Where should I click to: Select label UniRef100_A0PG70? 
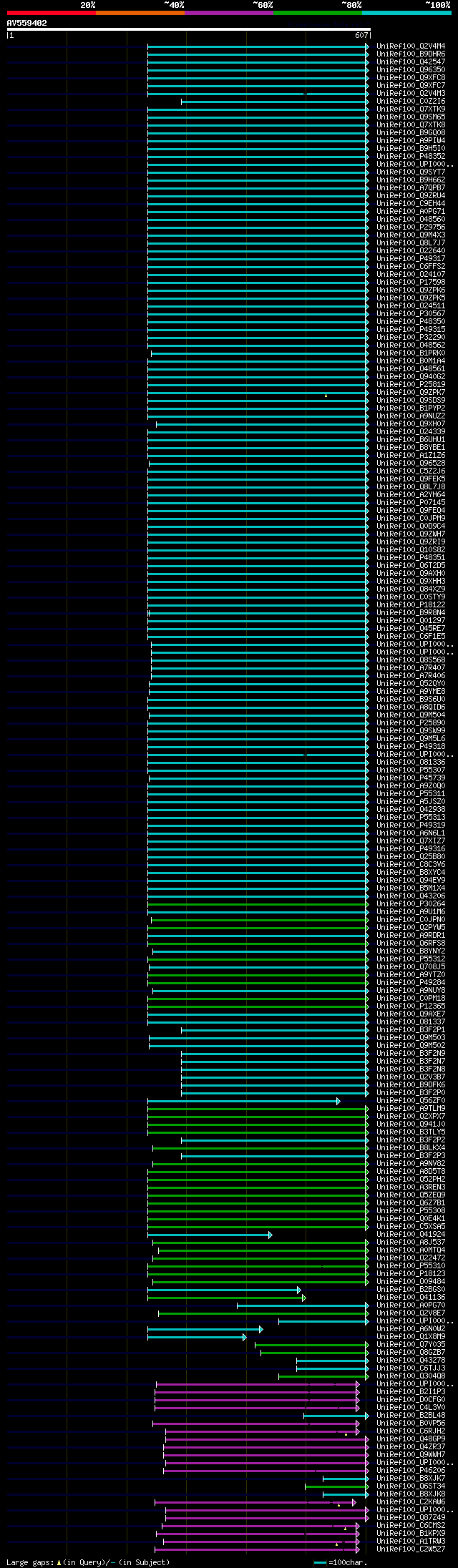(x=411, y=1305)
